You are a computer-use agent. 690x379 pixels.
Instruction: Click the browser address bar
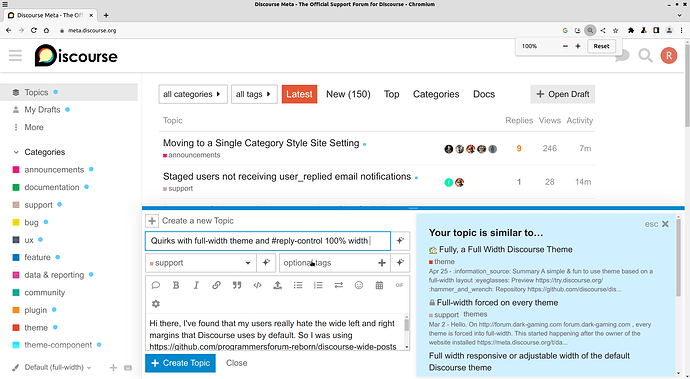[308, 30]
